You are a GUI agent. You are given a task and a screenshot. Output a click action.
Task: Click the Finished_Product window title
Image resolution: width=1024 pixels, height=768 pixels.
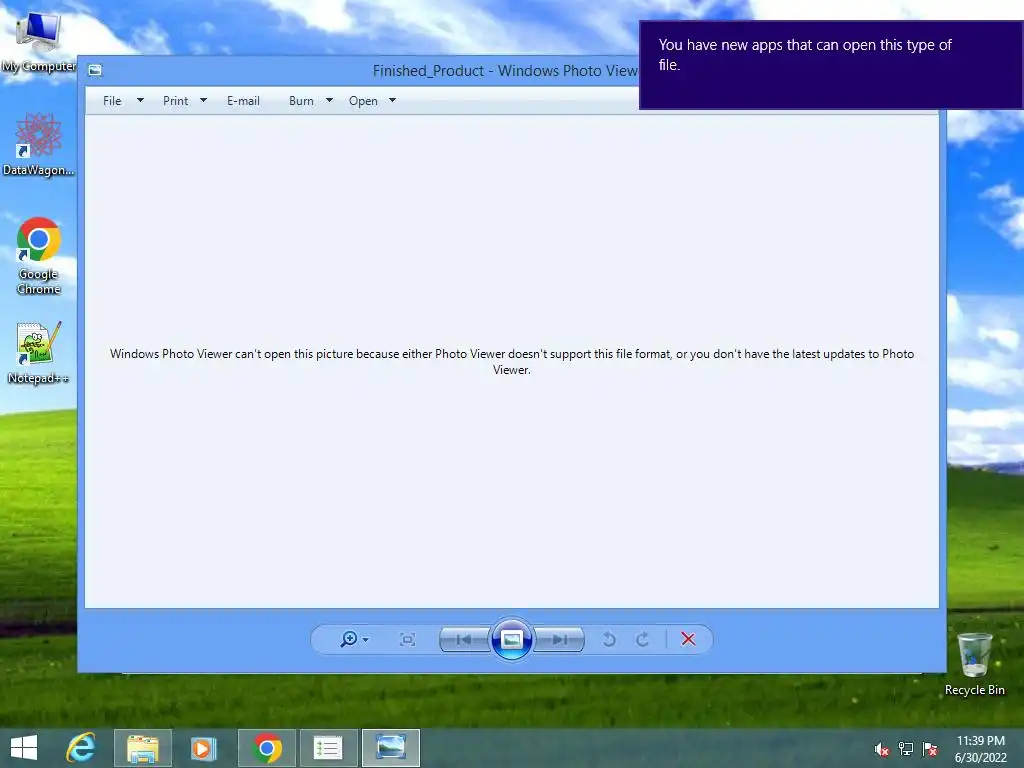pyautogui.click(x=505, y=71)
